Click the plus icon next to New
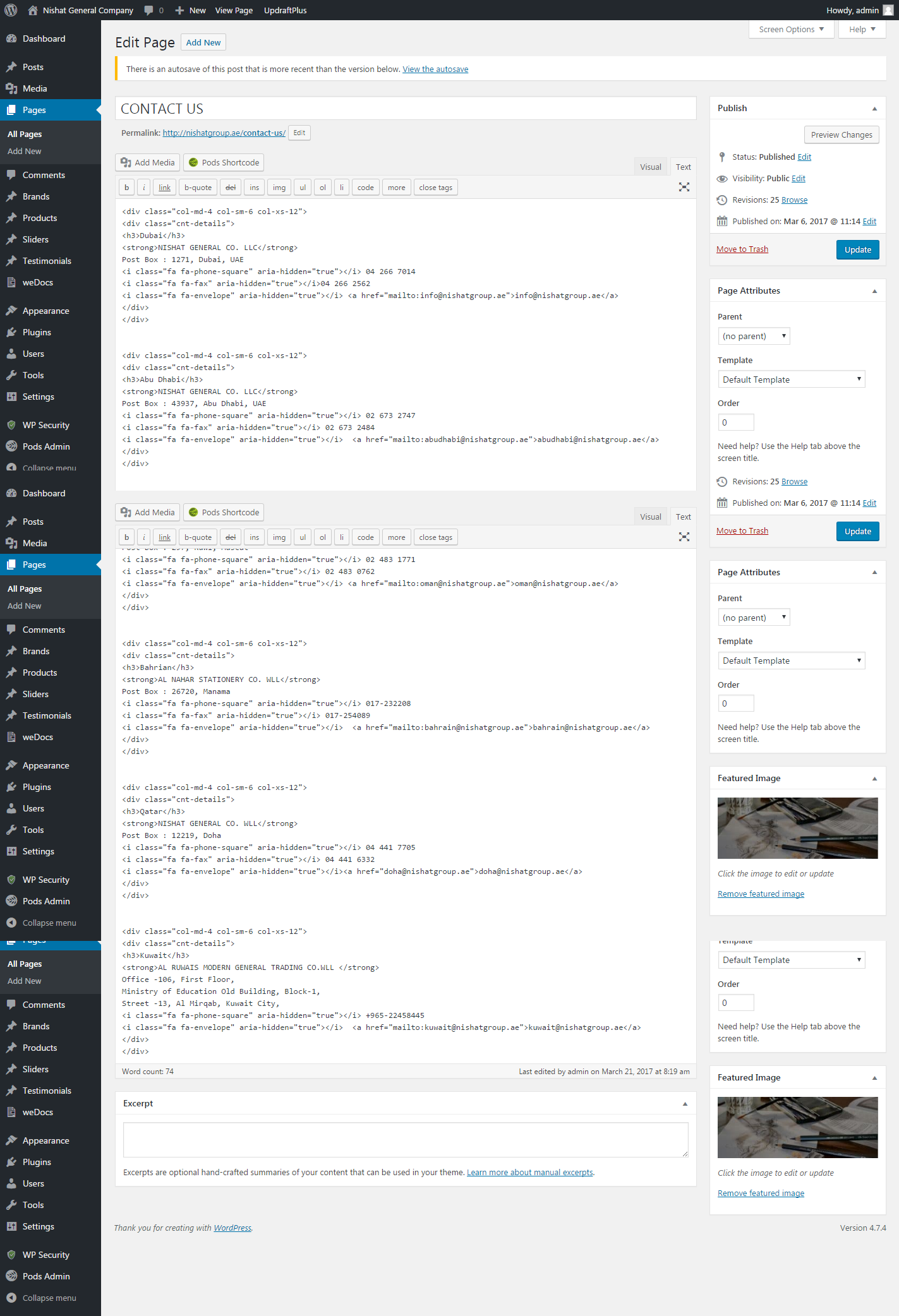 [x=179, y=10]
